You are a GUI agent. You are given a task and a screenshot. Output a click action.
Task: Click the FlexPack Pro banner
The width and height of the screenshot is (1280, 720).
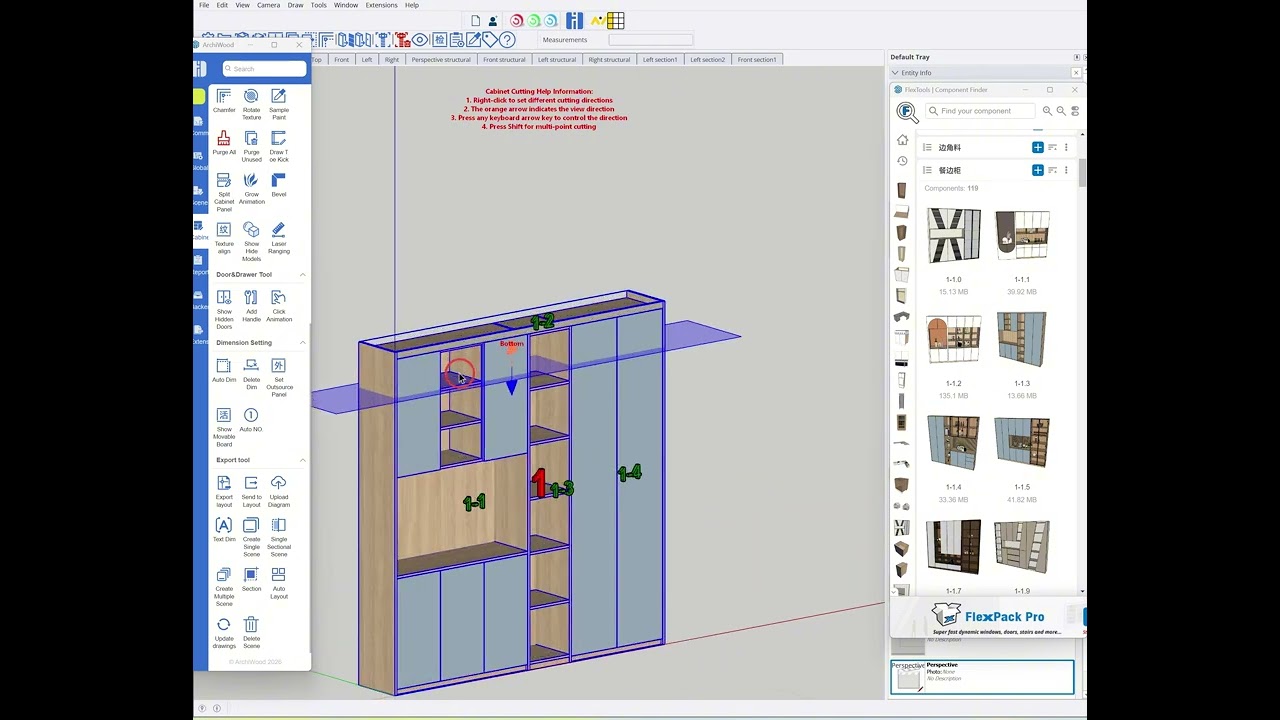(987, 619)
